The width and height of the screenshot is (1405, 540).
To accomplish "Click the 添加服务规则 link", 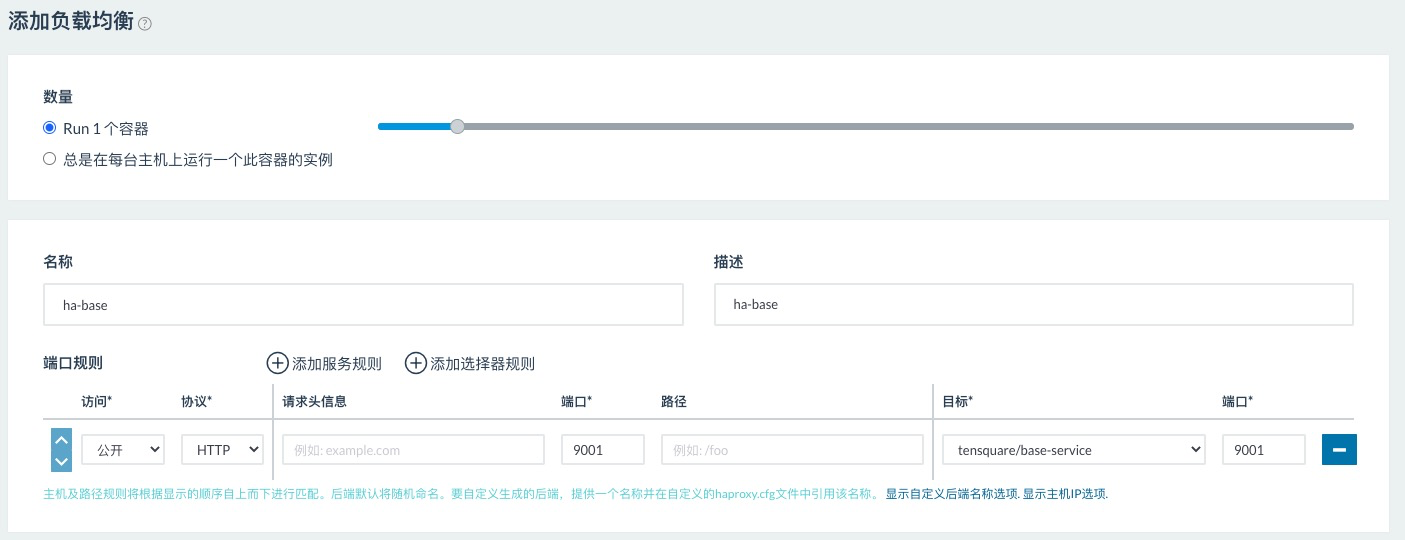I will (337, 364).
